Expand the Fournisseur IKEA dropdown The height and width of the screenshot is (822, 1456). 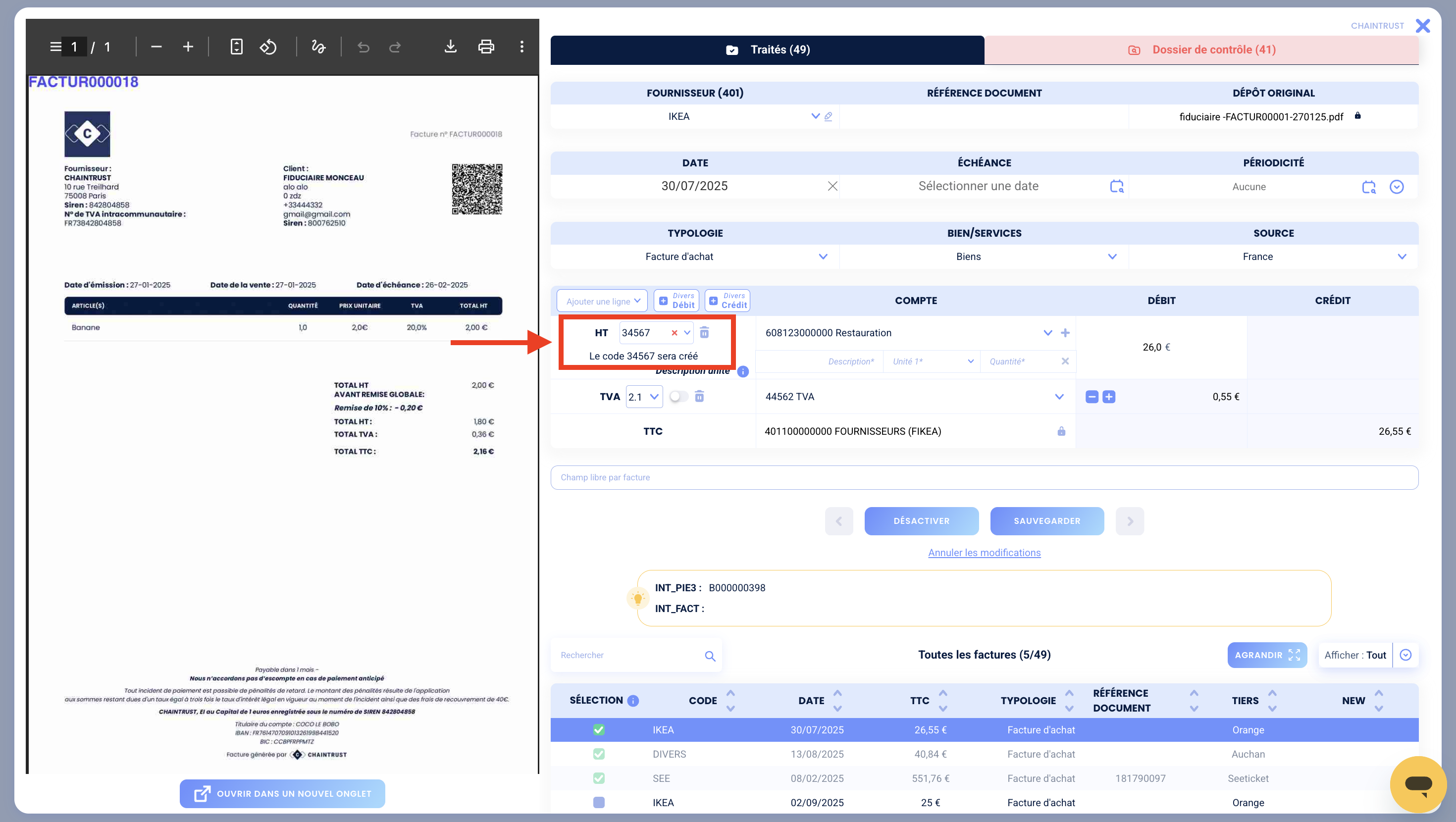(x=815, y=116)
